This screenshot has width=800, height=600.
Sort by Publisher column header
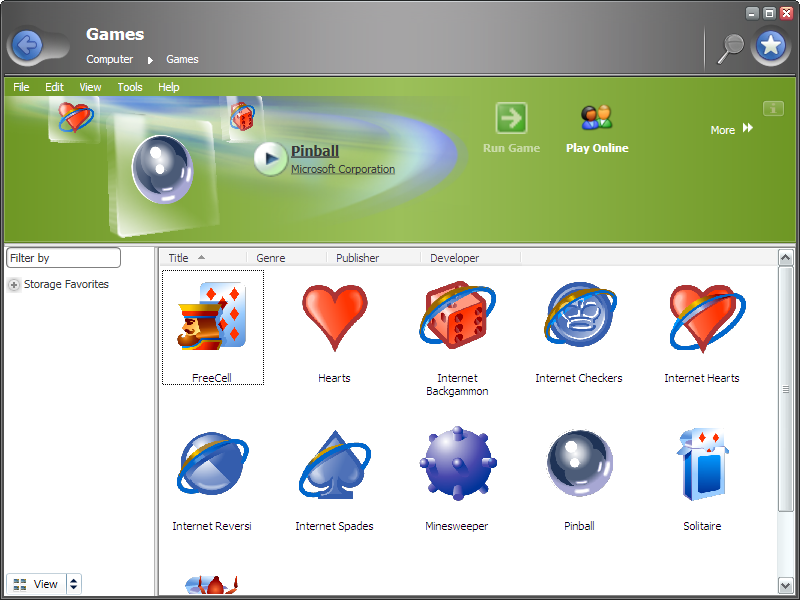click(374, 258)
